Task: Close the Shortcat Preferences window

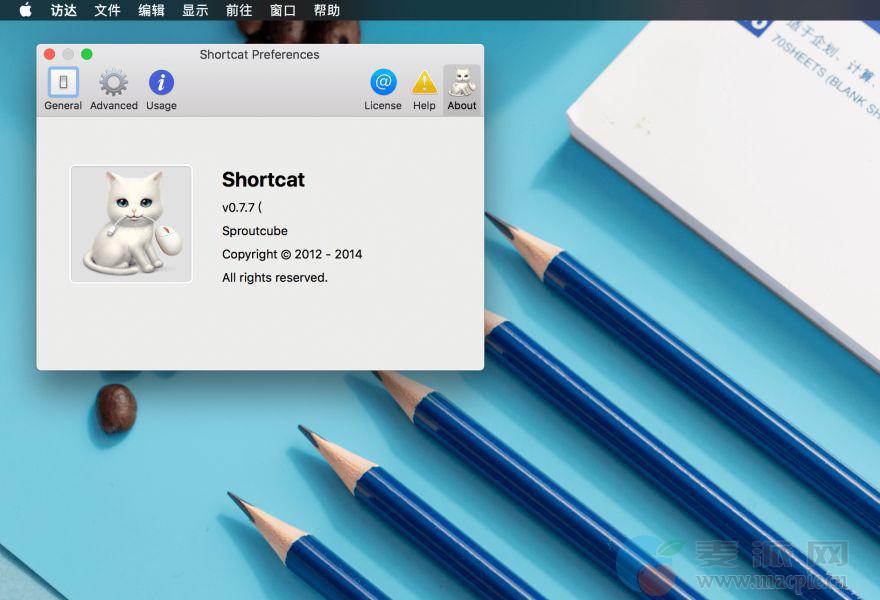Action: point(50,54)
